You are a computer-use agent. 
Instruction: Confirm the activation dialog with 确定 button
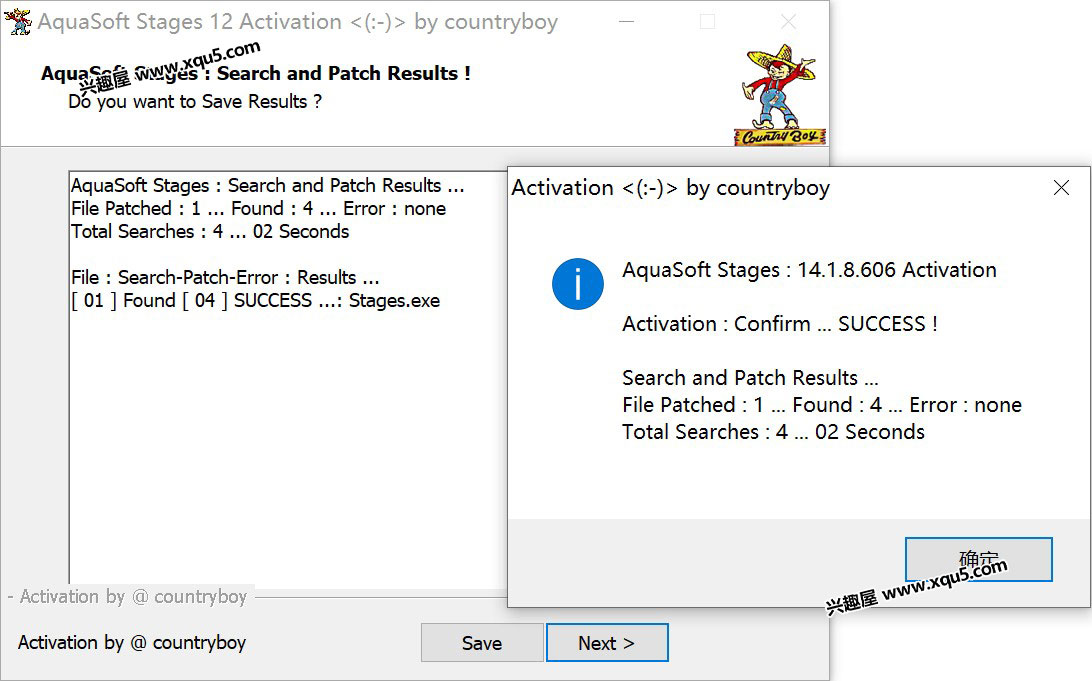point(978,559)
